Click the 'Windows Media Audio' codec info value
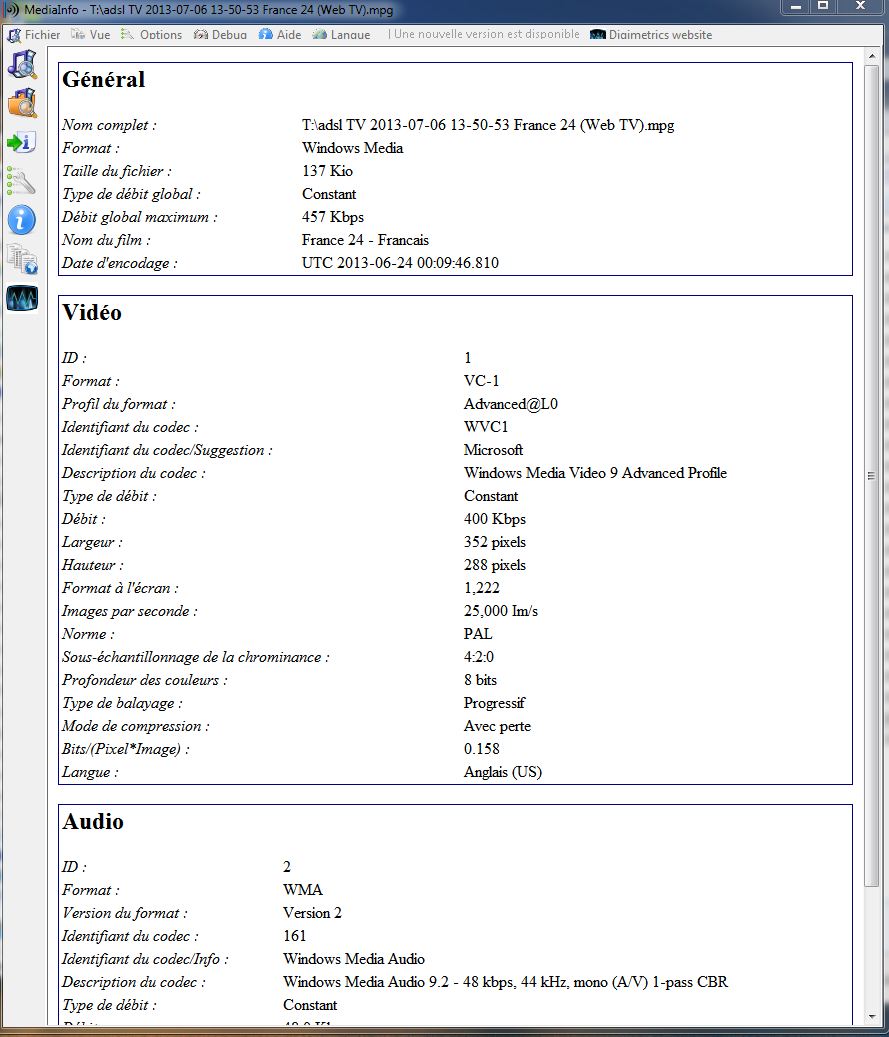Image resolution: width=889 pixels, height=1037 pixels. [354, 960]
